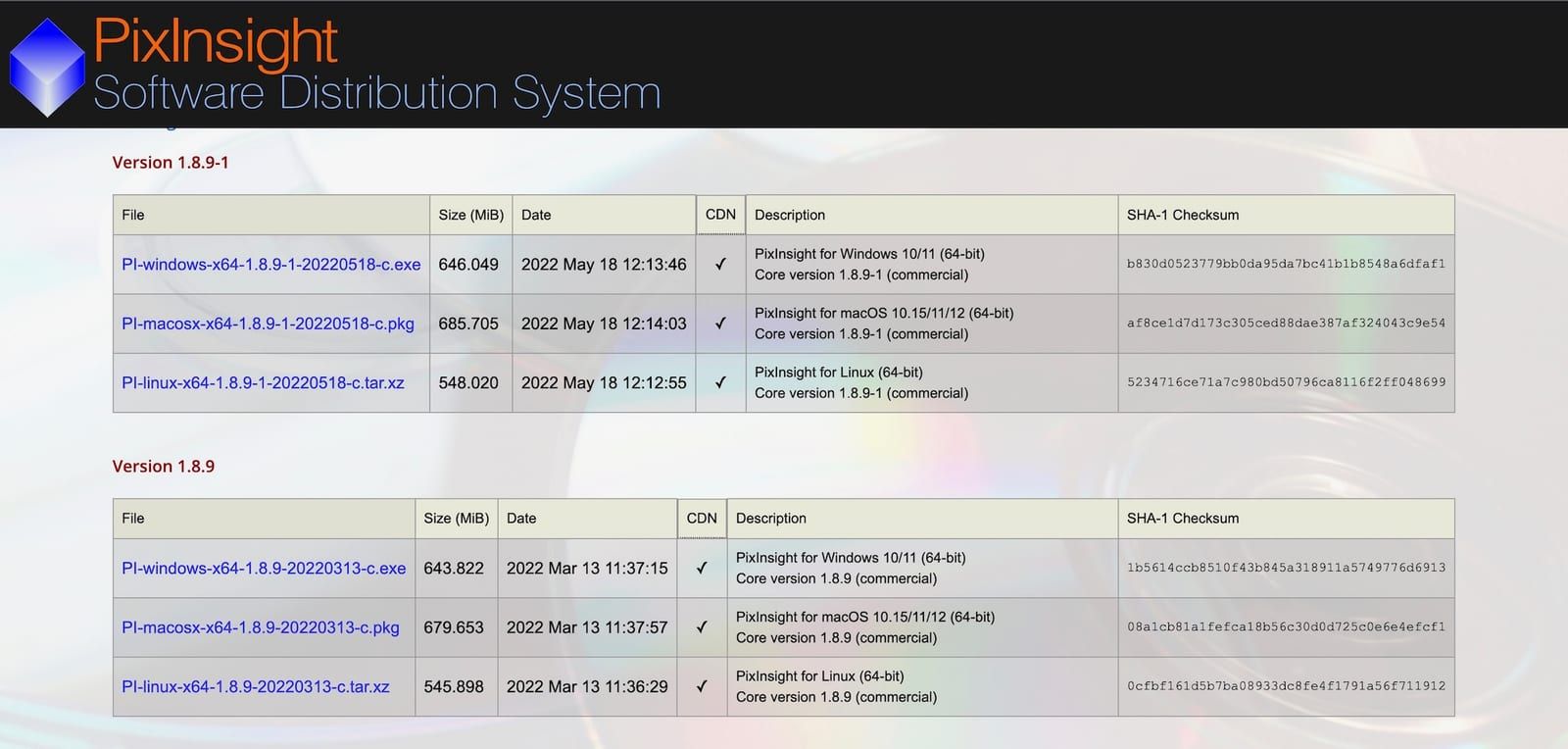
Task: Click date 2022 May 18 12:13:46
Action: coord(604,265)
